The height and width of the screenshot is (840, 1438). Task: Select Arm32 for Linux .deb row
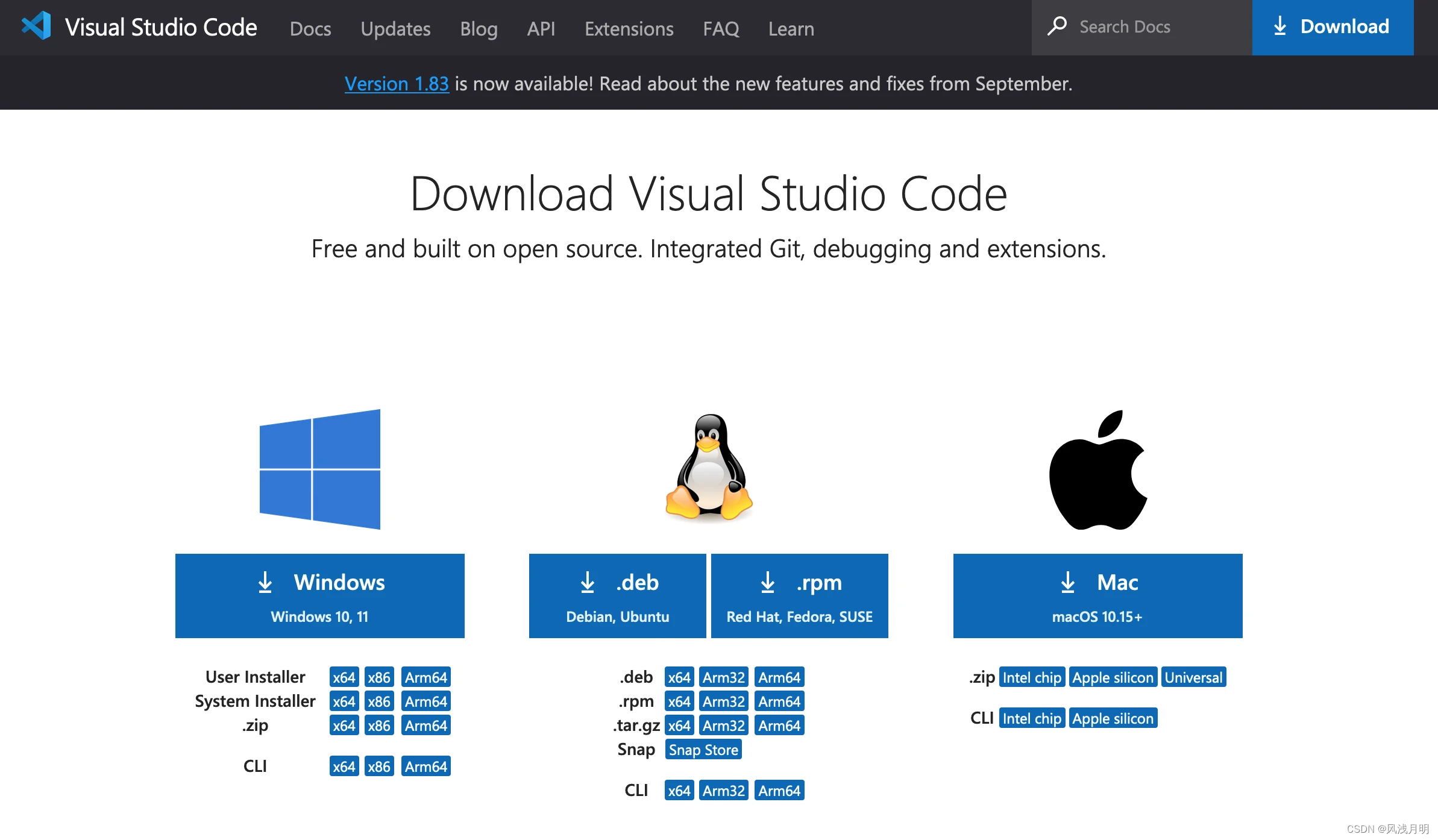[x=724, y=677]
